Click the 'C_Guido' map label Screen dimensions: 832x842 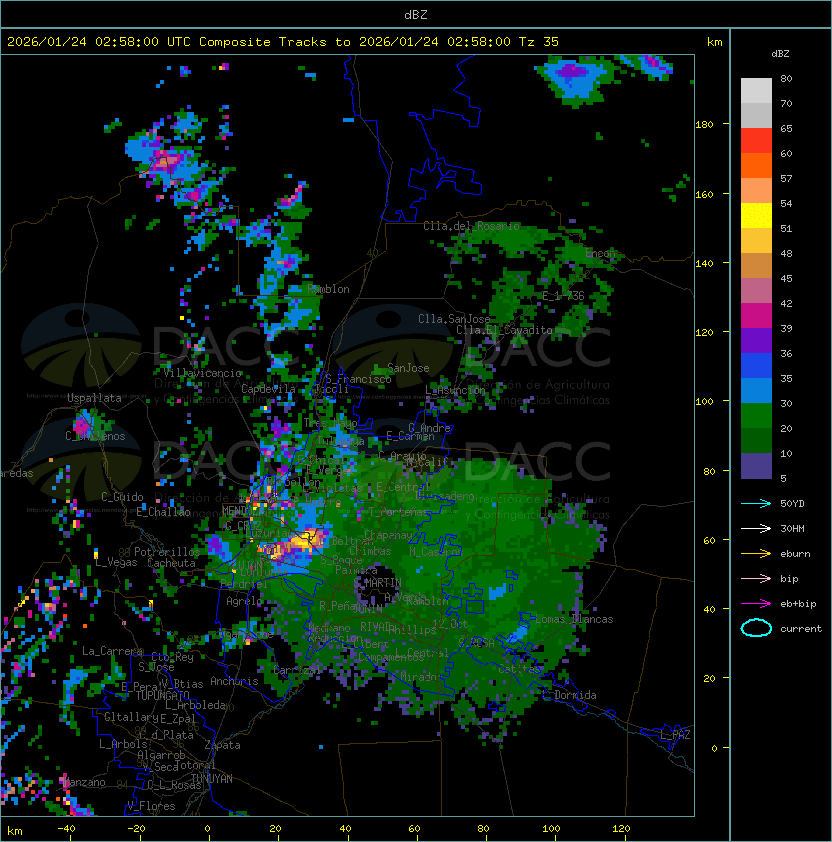point(122,497)
